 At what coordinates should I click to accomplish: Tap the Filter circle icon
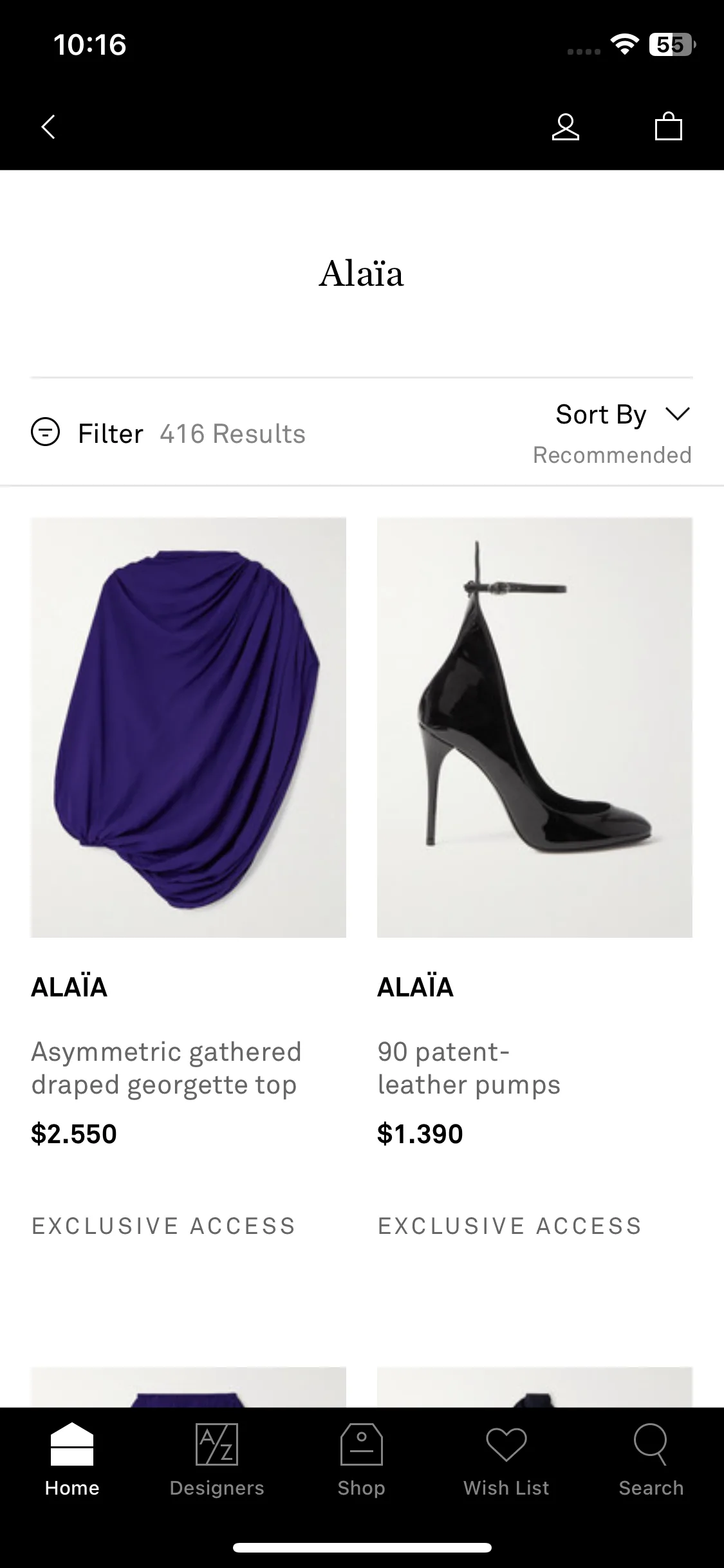point(46,432)
